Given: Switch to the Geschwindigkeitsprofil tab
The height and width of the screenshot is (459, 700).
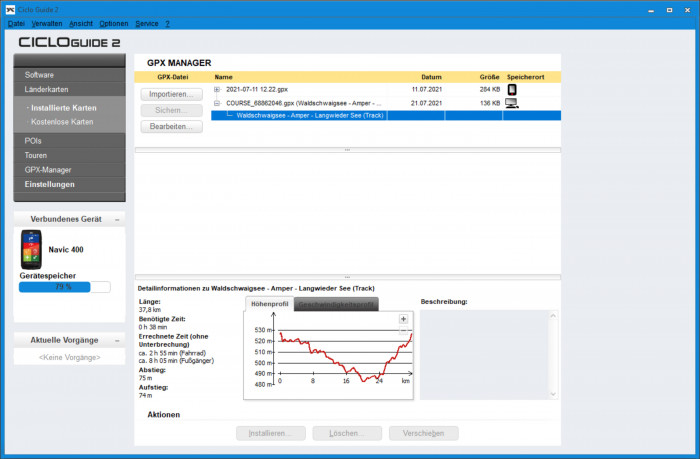Looking at the screenshot, I should [336, 304].
